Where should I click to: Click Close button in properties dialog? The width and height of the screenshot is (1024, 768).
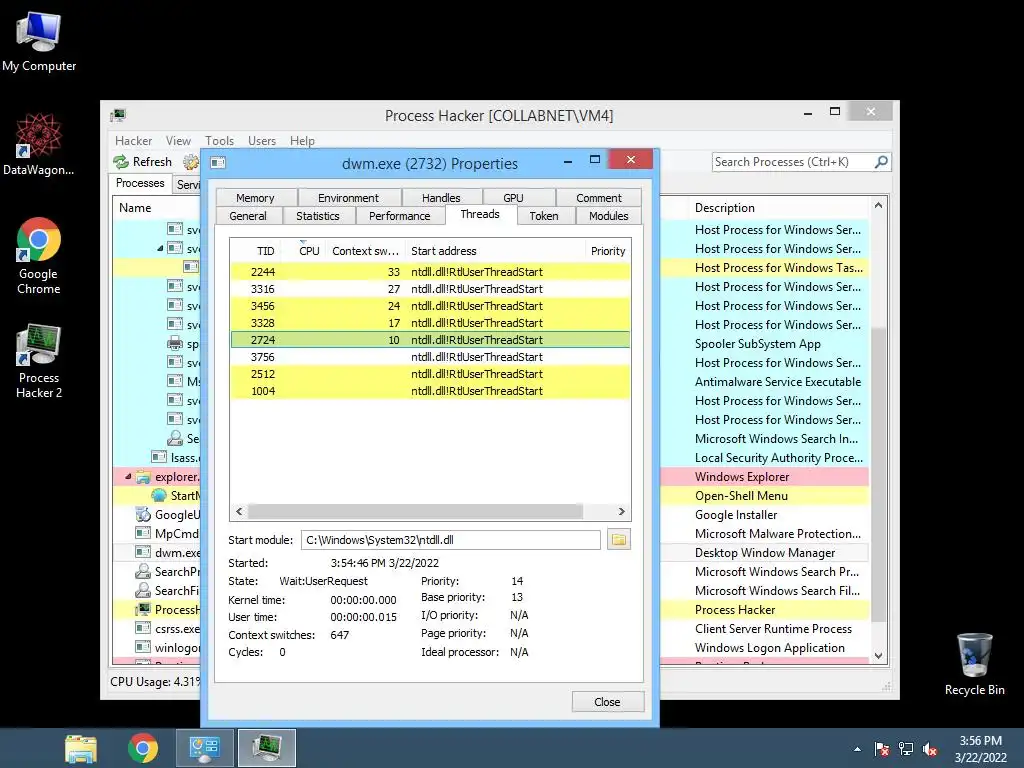coord(607,701)
